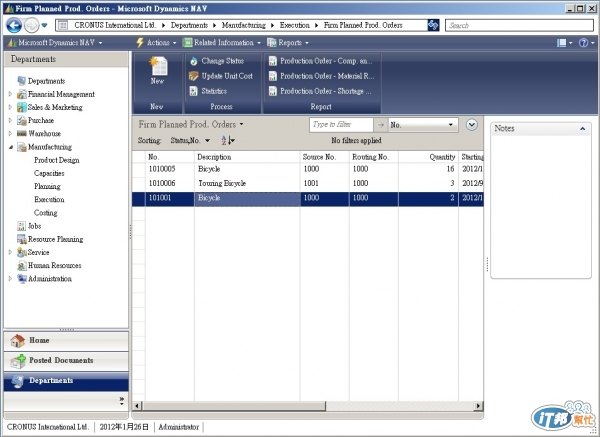Click the Back navigation arrow button
Viewport: 600px width, 437px height.
(x=14, y=26)
